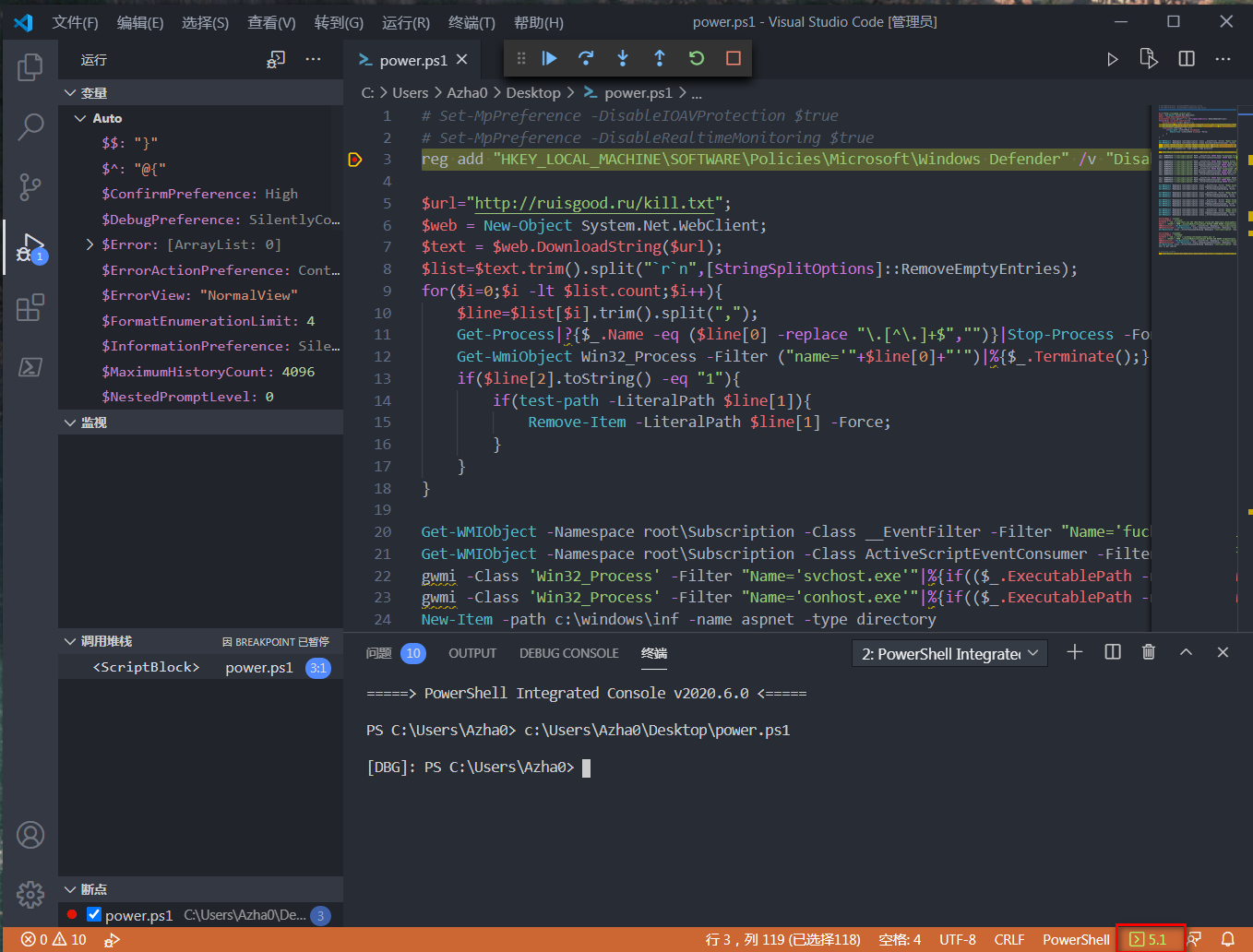Click the debug Step Out button

[660, 58]
